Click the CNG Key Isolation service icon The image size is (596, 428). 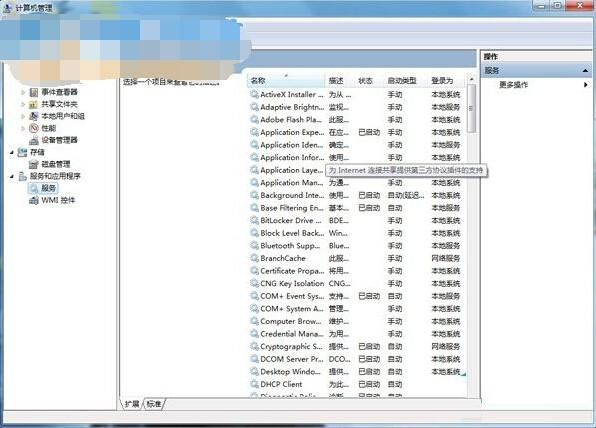pos(254,283)
